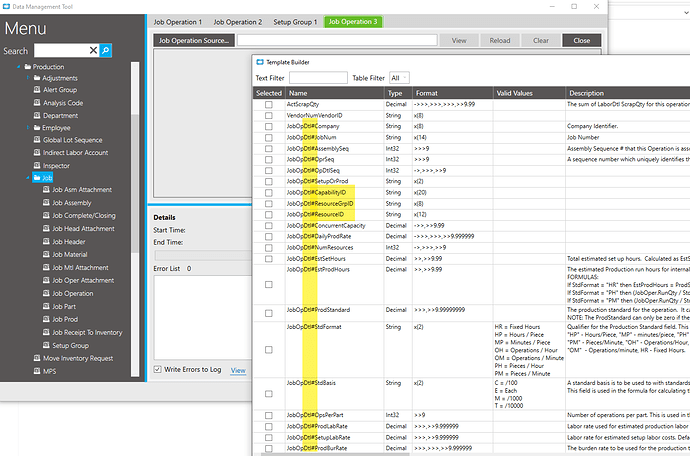
Task: Check the JobOpDtl#ResourceID row checkbox
Action: pyautogui.click(x=268, y=215)
